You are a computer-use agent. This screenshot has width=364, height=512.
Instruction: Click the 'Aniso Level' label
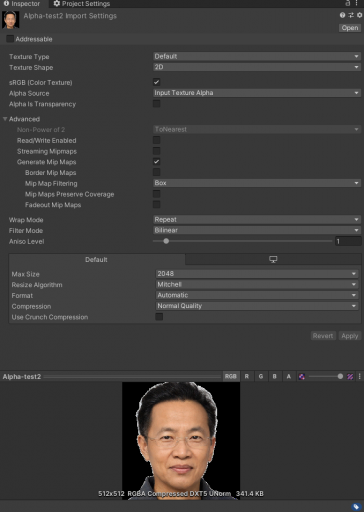point(26,241)
